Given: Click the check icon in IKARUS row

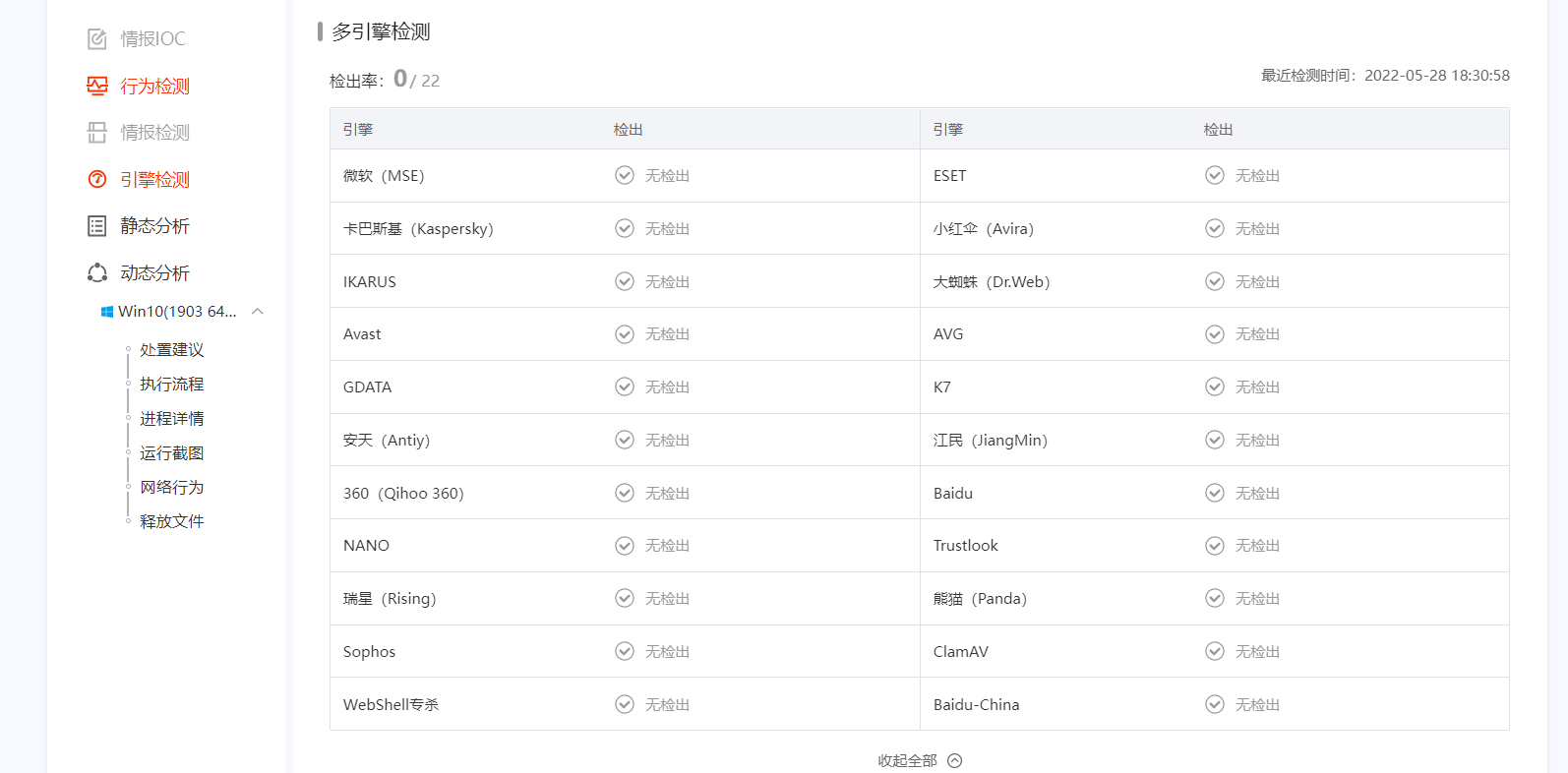Looking at the screenshot, I should tap(625, 281).
